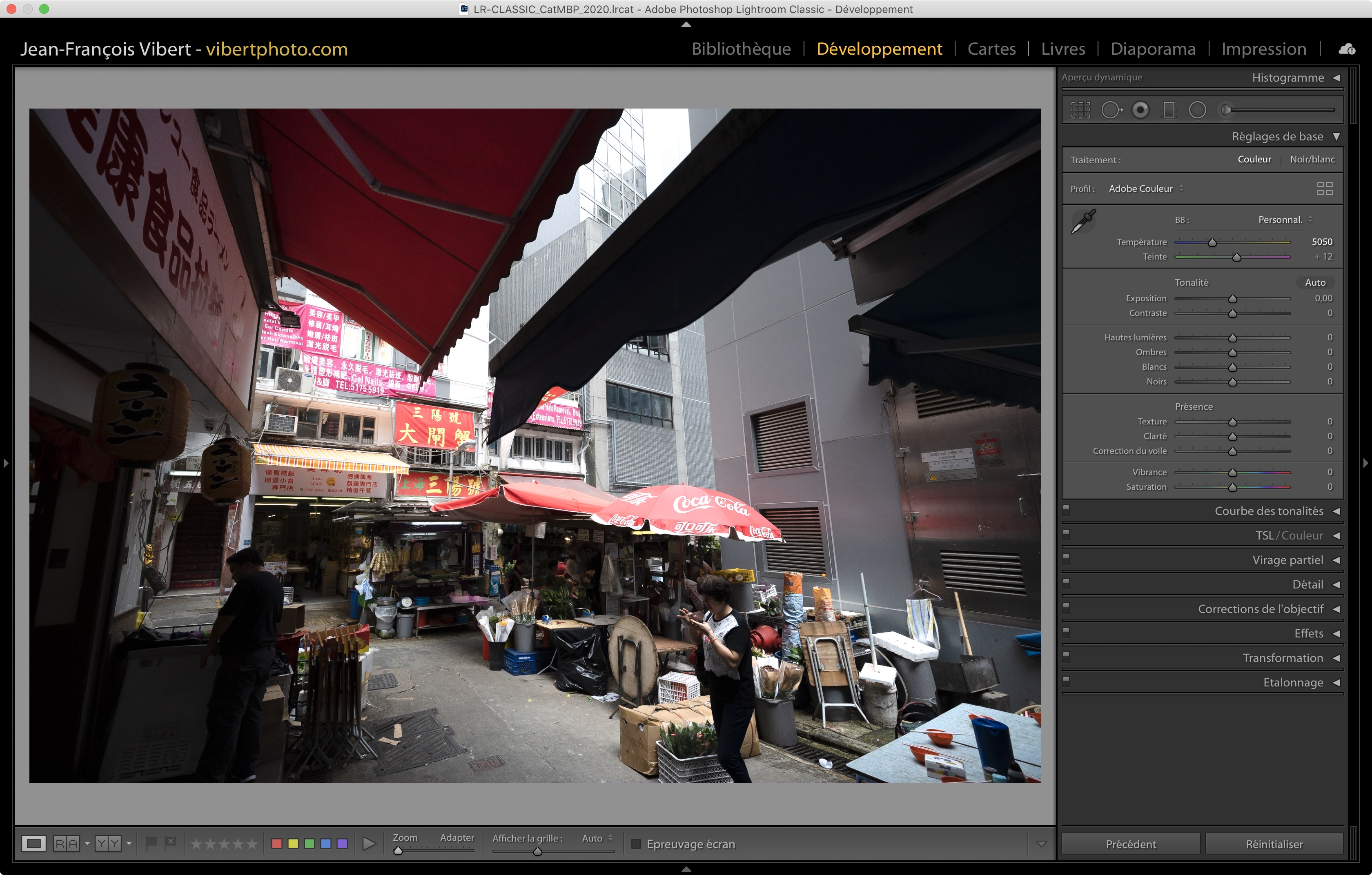Select the graduated filter tool
Viewport: 1372px width, 875px height.
[1169, 110]
